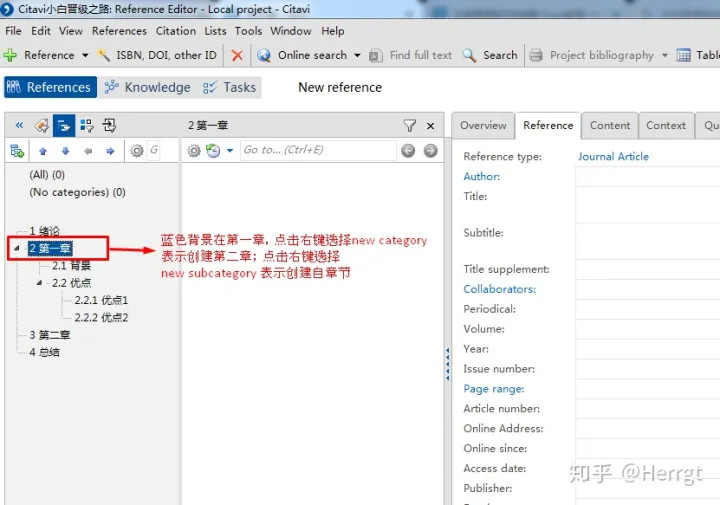Viewport: 720px width, 505px height.
Task: Click the Page range label link
Action: (x=494, y=389)
